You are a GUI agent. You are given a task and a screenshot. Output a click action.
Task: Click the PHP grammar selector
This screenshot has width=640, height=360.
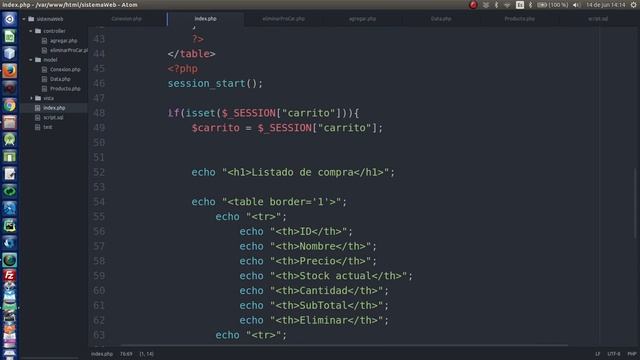point(632,354)
